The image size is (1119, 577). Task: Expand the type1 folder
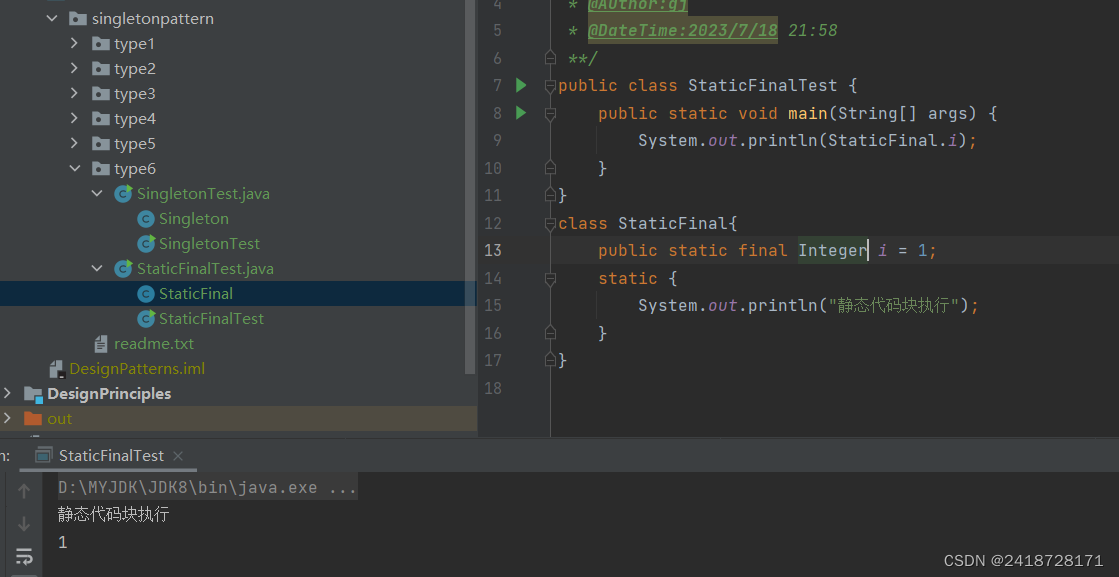tap(75, 43)
